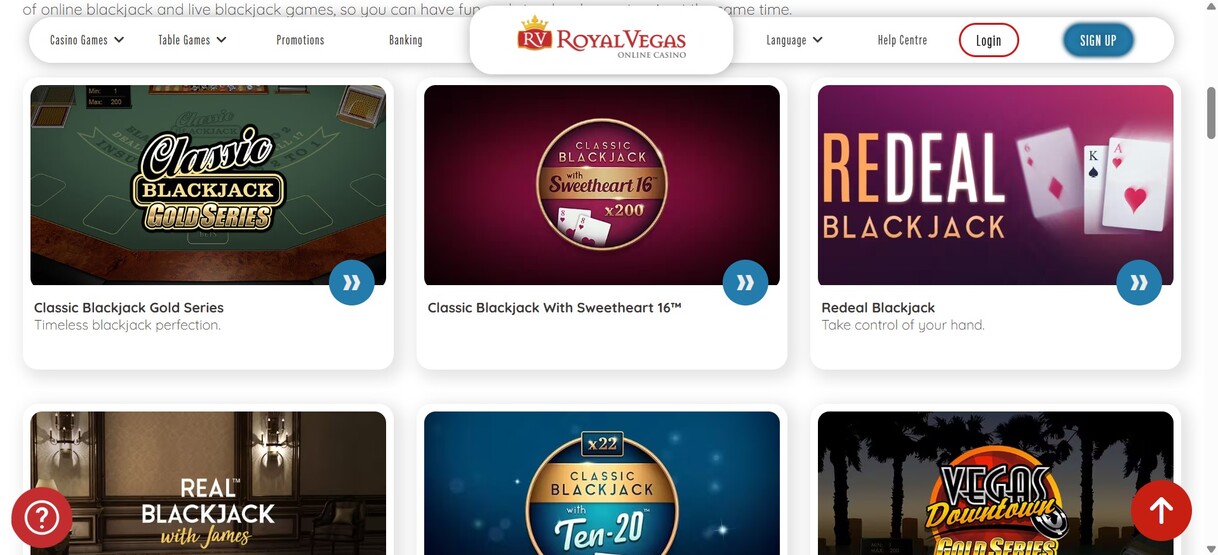Select Real Blackjack with James thumbnail
Image resolution: width=1218 pixels, height=555 pixels.
[208, 483]
